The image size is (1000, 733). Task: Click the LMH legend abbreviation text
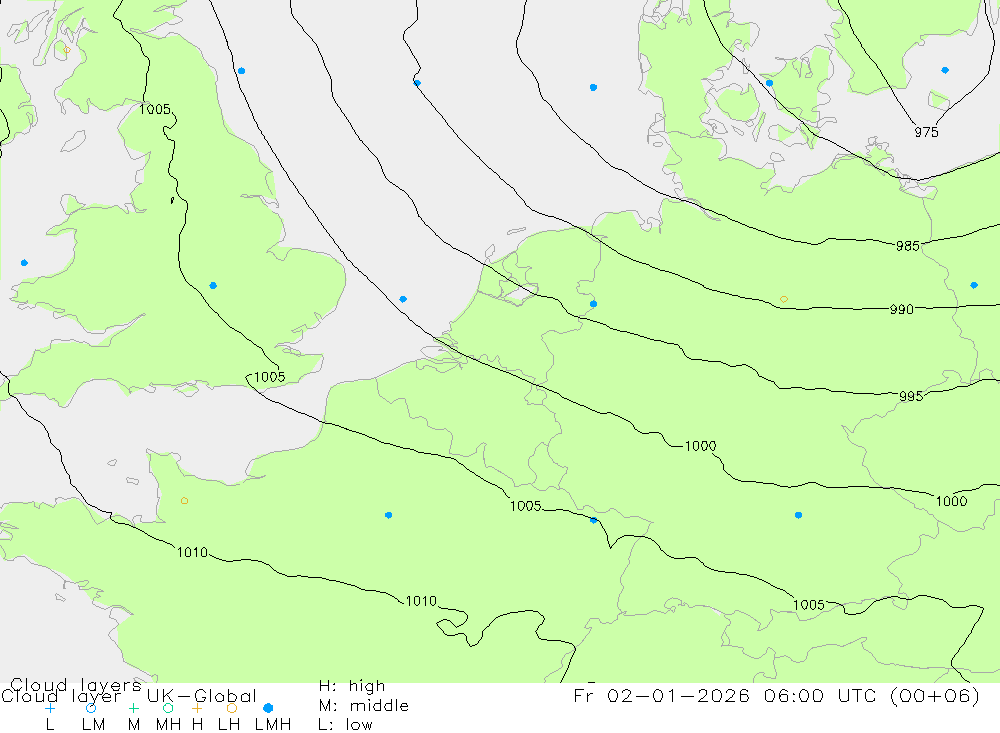pyautogui.click(x=273, y=725)
